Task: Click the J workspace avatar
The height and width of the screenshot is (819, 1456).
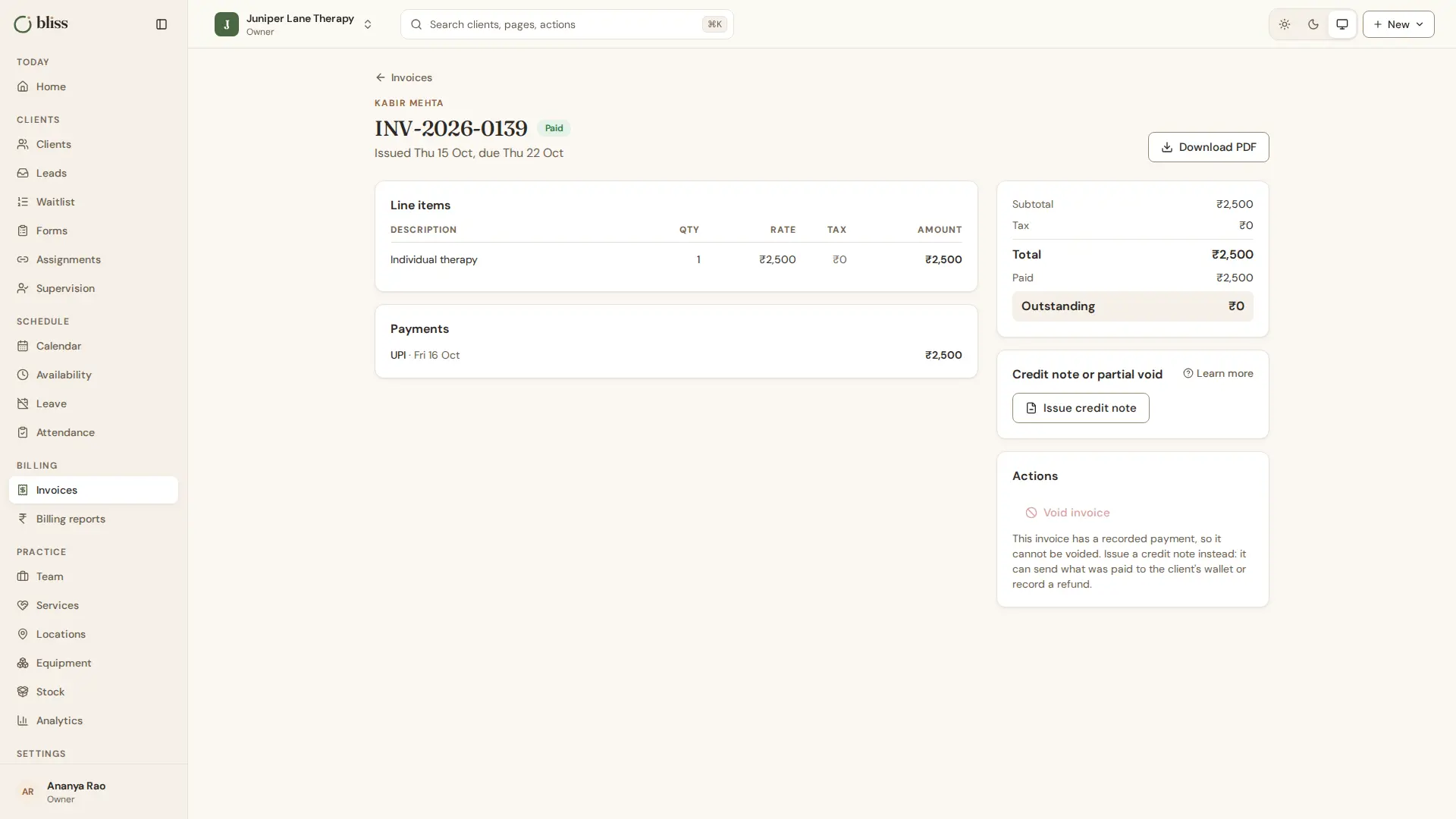Action: 227,24
